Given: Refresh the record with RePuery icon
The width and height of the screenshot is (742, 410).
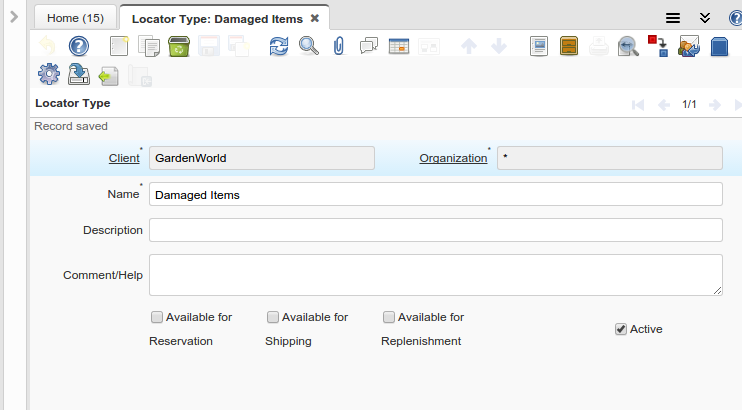Looking at the screenshot, I should [x=279, y=46].
